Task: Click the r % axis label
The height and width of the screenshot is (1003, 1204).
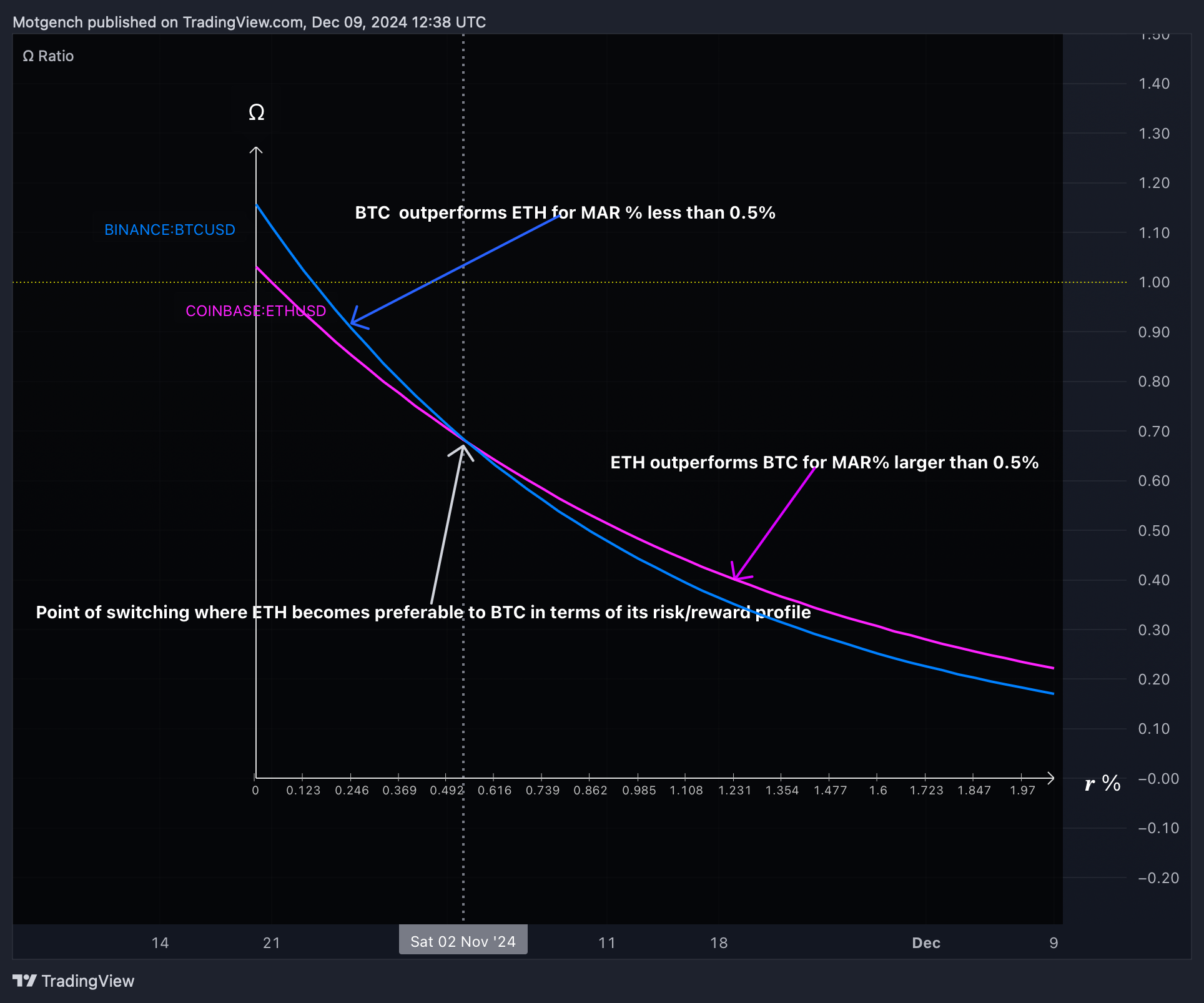Action: [1103, 783]
